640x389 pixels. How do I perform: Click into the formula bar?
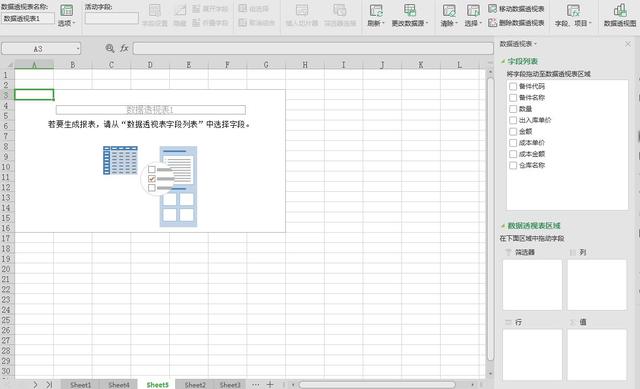click(313, 49)
